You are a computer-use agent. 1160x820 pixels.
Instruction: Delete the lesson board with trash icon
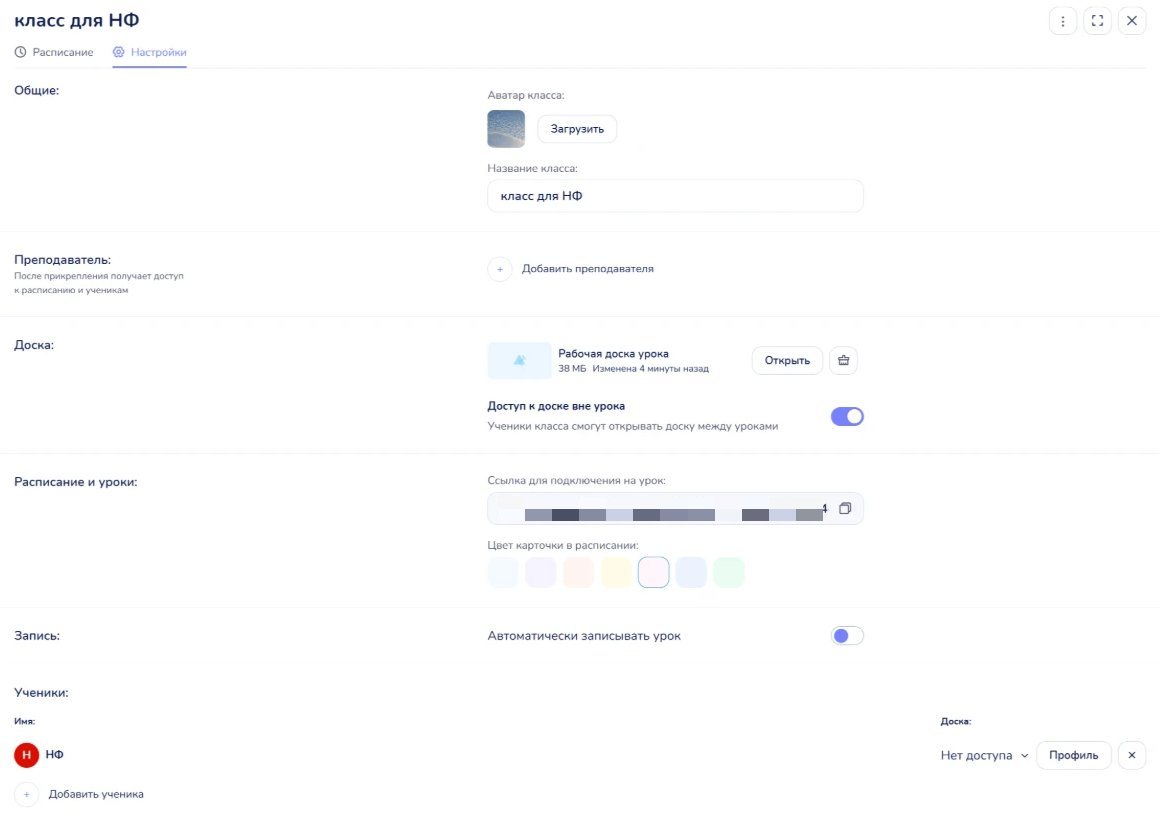[843, 360]
